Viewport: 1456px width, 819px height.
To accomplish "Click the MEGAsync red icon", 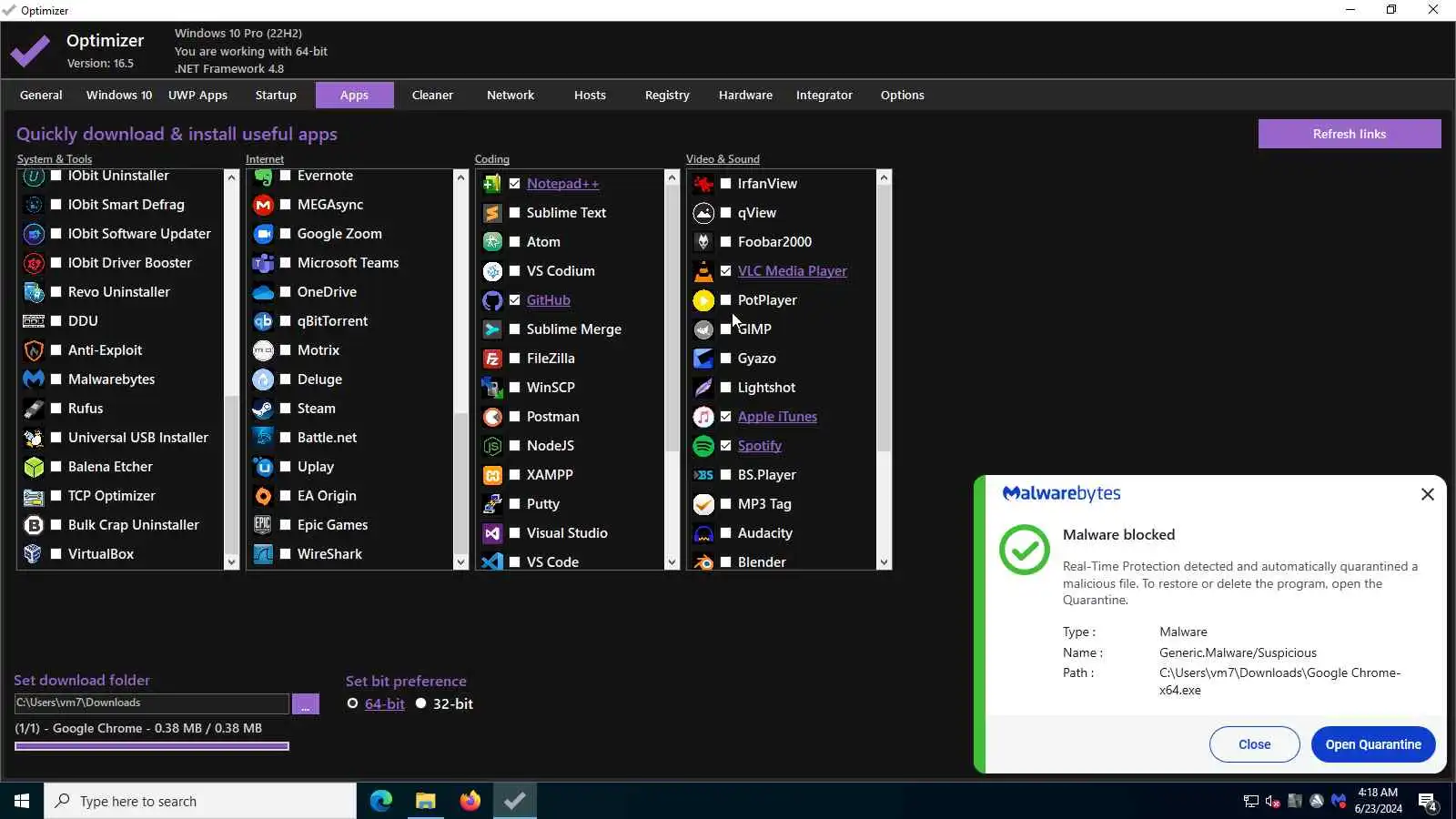I will 263,205.
